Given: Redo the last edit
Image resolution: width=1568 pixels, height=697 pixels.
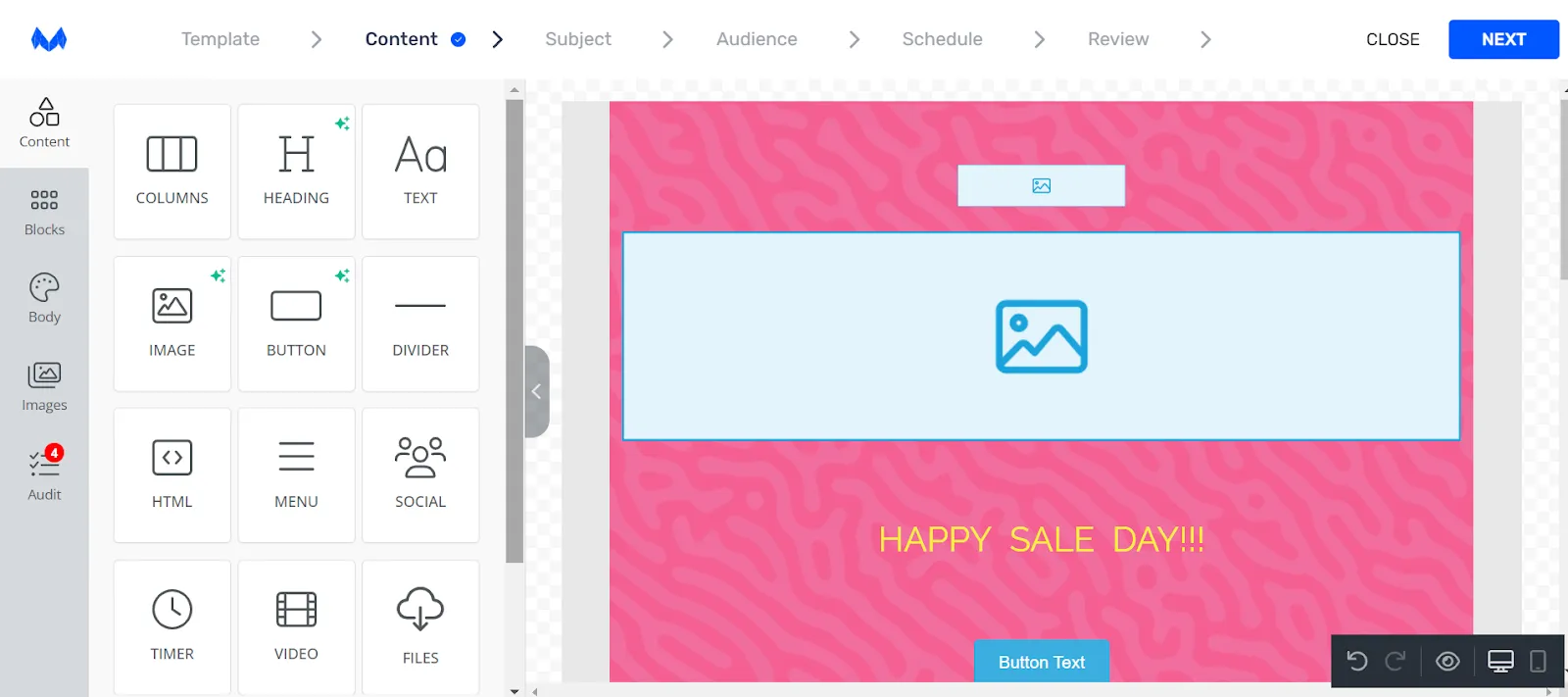Looking at the screenshot, I should [1396, 662].
